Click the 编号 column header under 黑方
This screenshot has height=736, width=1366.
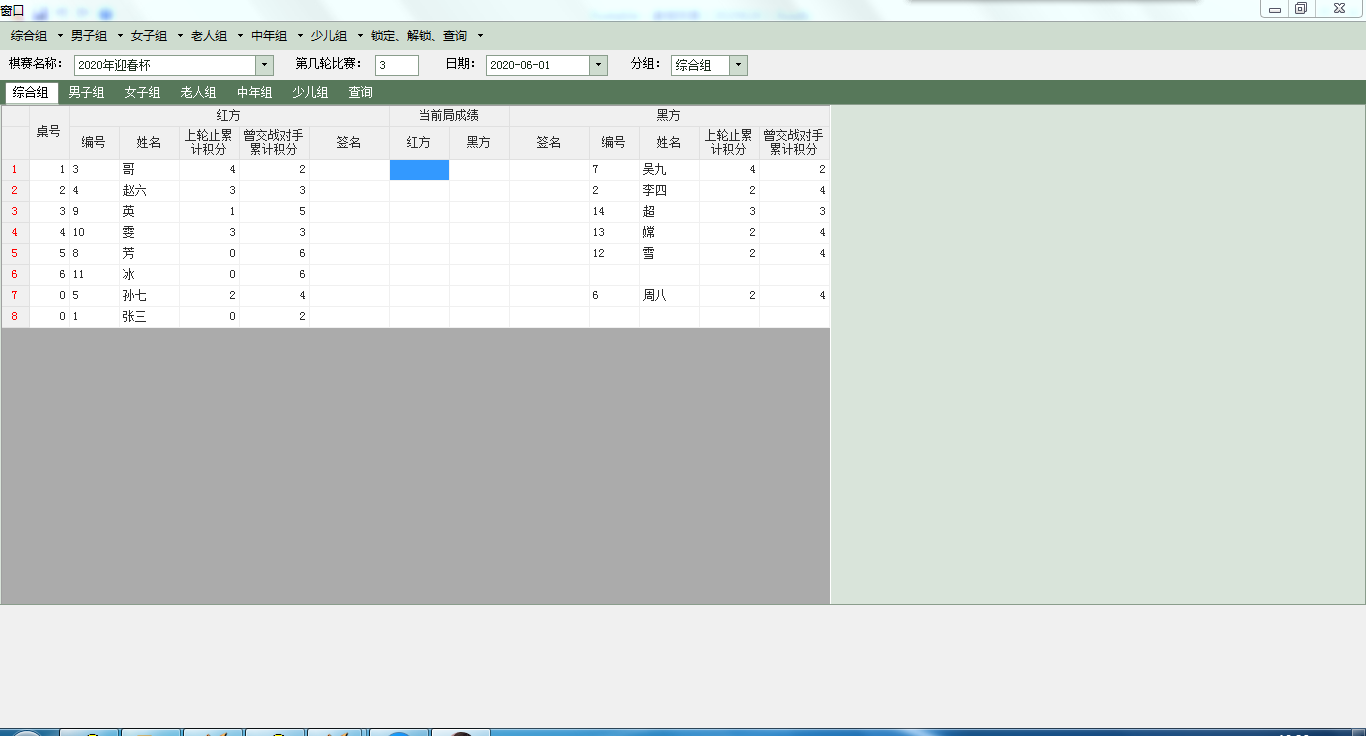(614, 143)
